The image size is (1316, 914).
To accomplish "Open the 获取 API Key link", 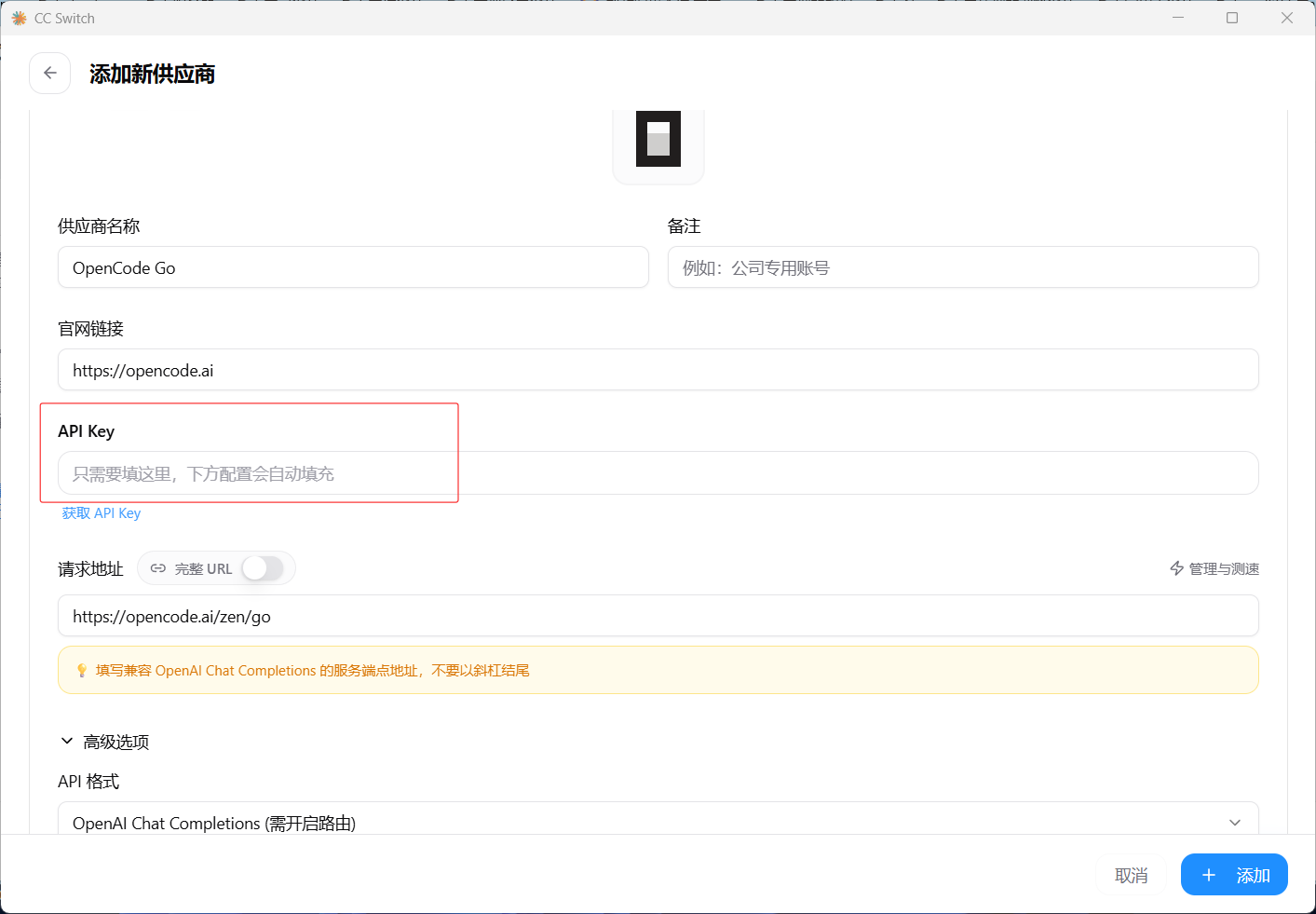I will tap(102, 513).
